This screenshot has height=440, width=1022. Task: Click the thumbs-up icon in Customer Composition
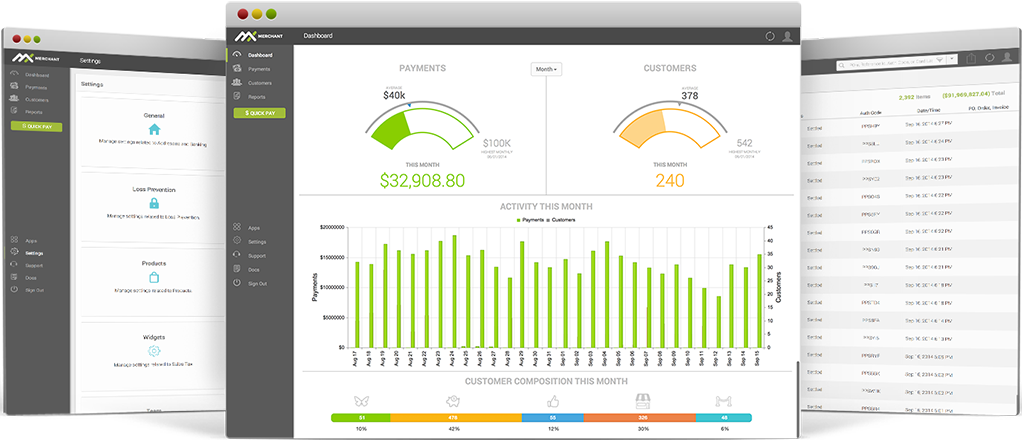coord(553,400)
